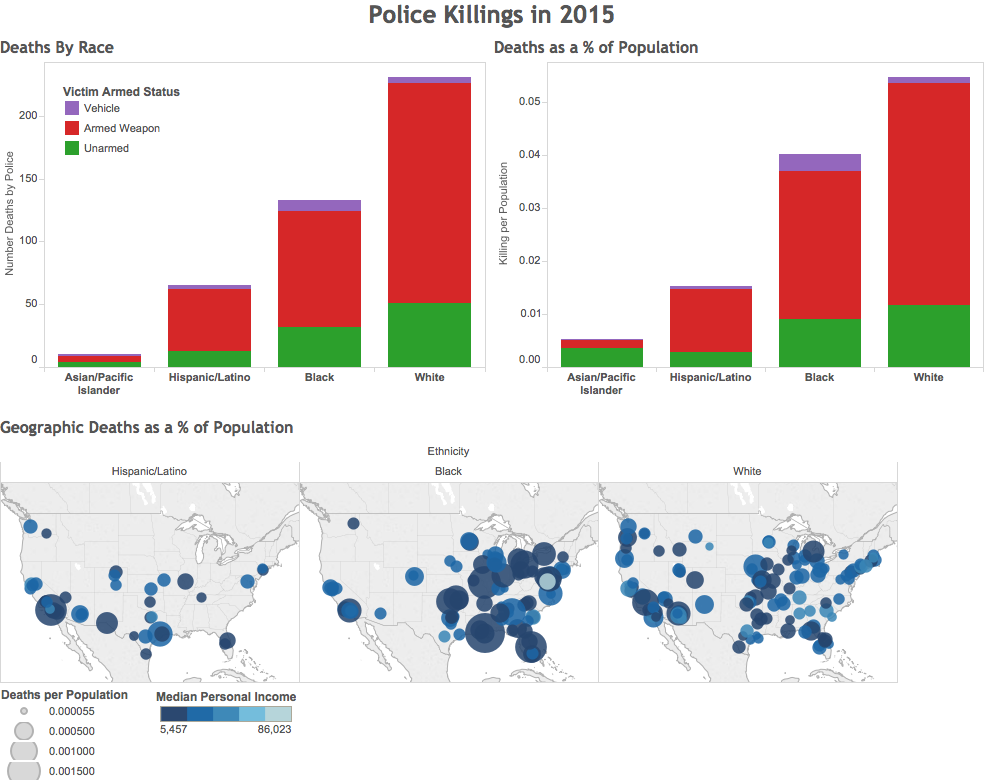Click the red Armed Weapon legend swatch
The height and width of the screenshot is (784, 984).
[72, 128]
